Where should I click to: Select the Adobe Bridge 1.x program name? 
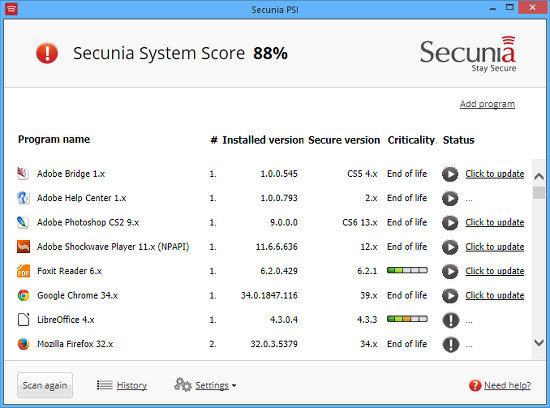click(71, 174)
